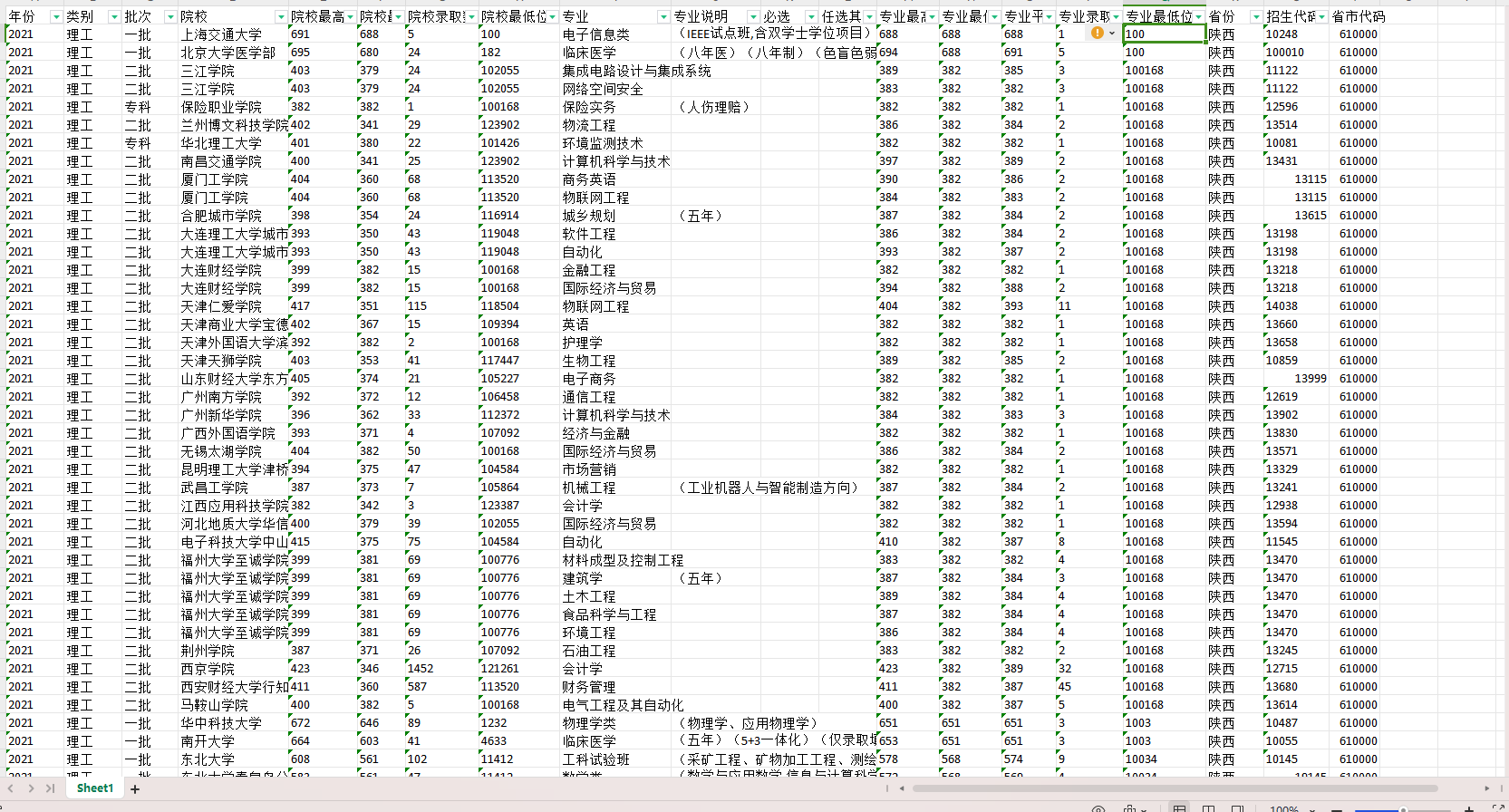Open the 专业 column filter dropdown
Image resolution: width=1509 pixels, height=812 pixels.
663,17
